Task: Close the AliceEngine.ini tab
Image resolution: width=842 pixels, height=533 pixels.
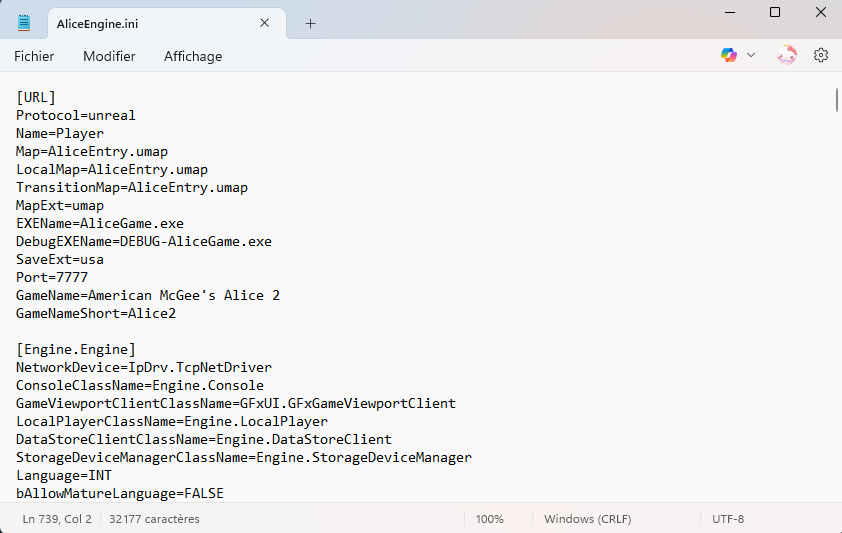Action: click(x=265, y=23)
